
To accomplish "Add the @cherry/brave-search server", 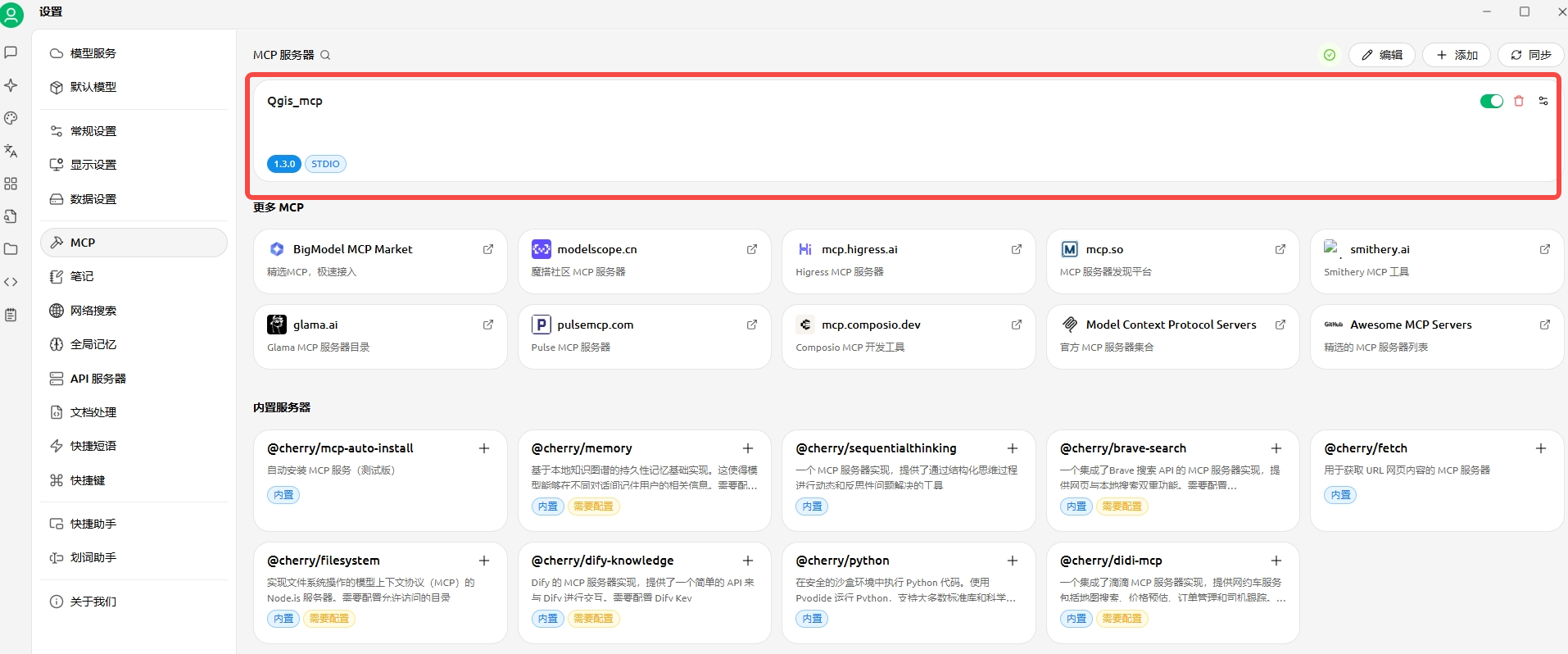I will pyautogui.click(x=1276, y=448).
